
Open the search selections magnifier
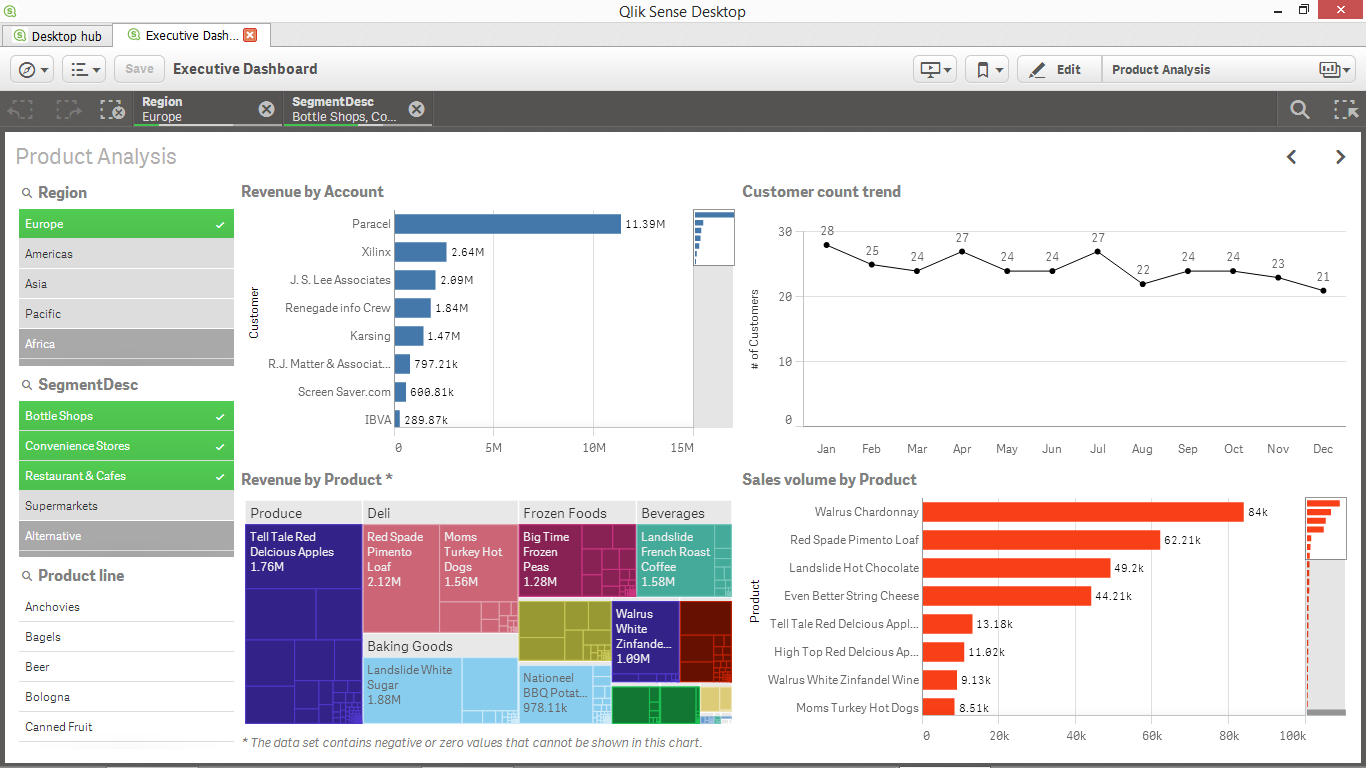[x=1299, y=110]
